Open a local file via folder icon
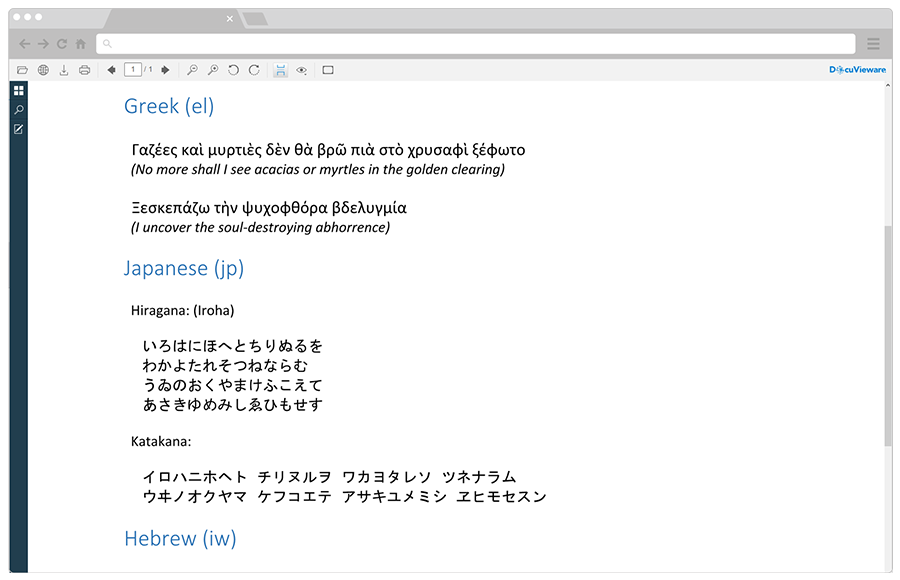This screenshot has width=900, height=580. point(22,70)
